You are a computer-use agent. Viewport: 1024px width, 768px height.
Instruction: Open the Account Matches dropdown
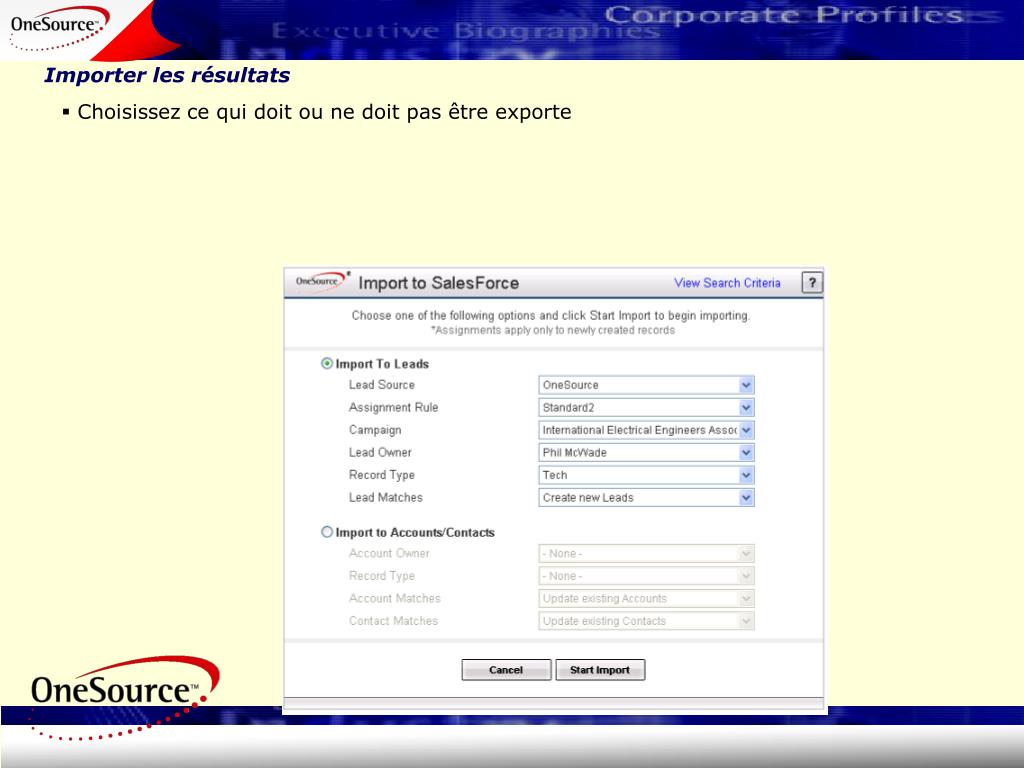pyautogui.click(x=646, y=599)
